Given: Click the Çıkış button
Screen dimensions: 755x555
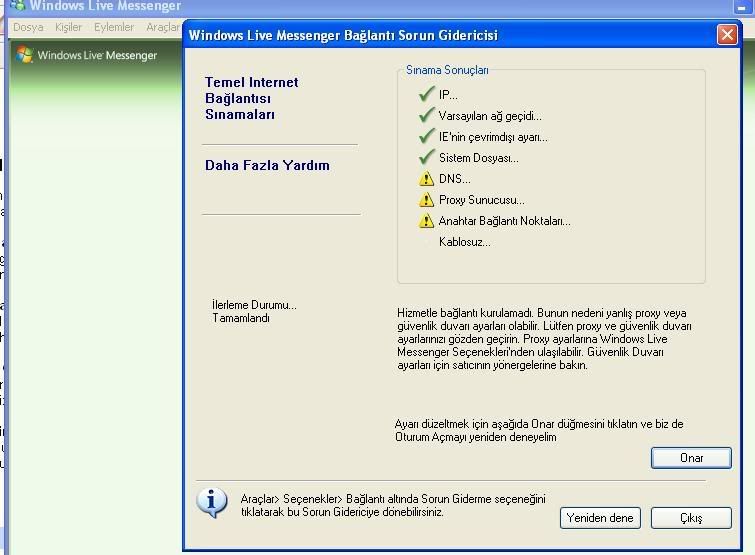Looking at the screenshot, I should pos(691,518).
